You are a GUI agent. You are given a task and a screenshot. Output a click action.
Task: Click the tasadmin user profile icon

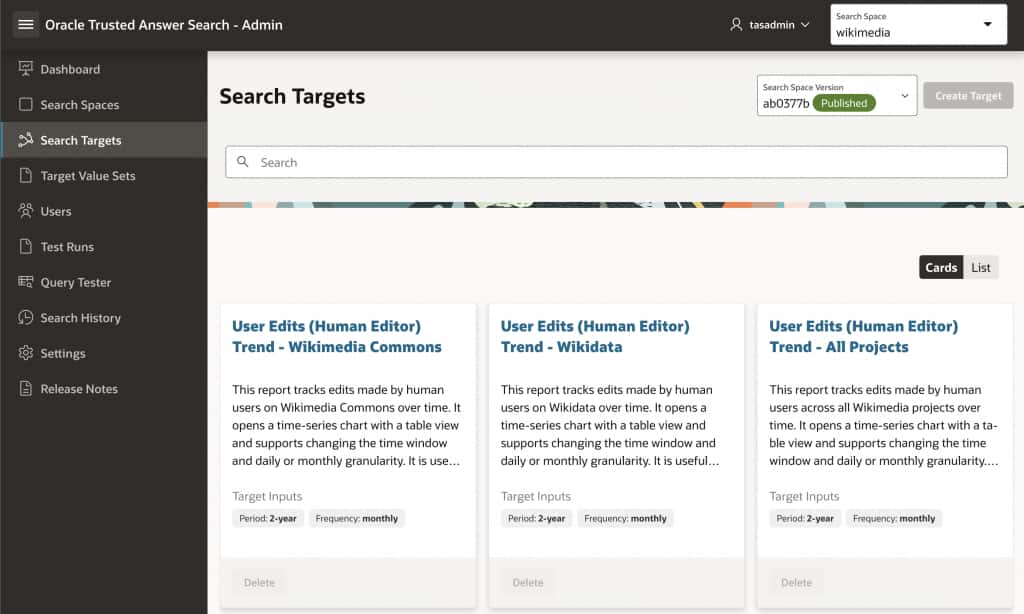(x=736, y=25)
